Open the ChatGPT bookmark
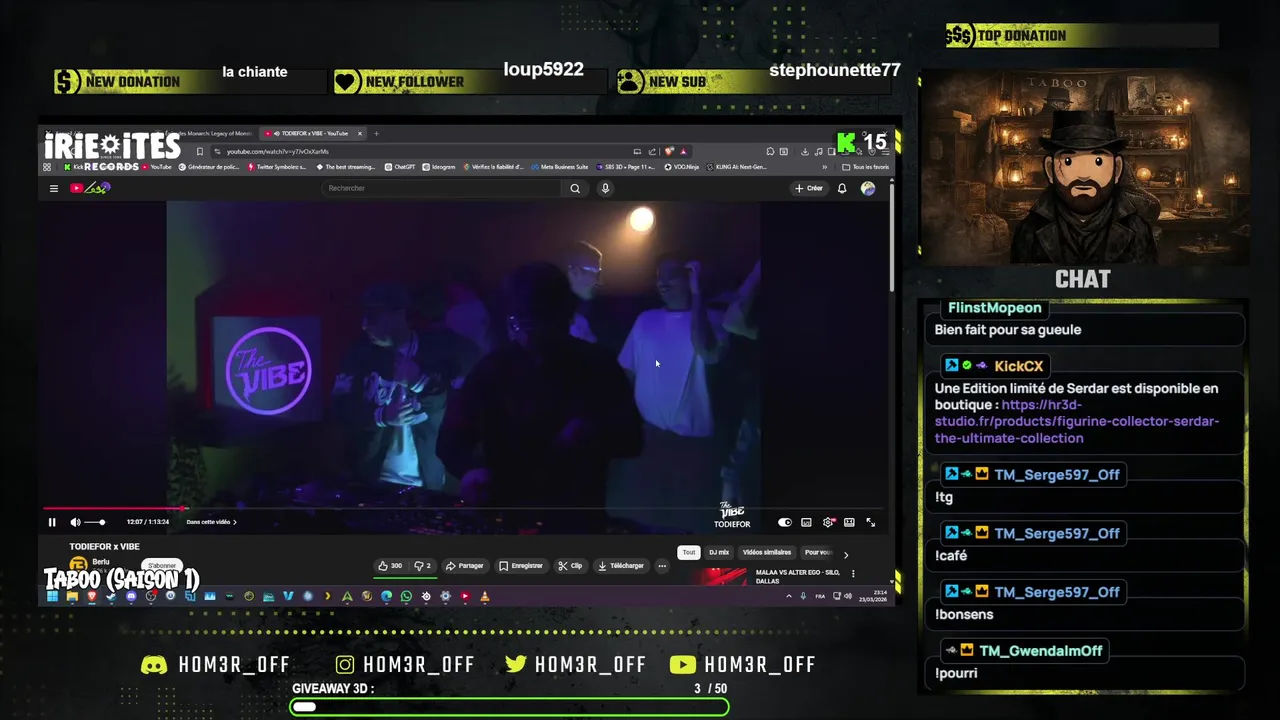 400,167
